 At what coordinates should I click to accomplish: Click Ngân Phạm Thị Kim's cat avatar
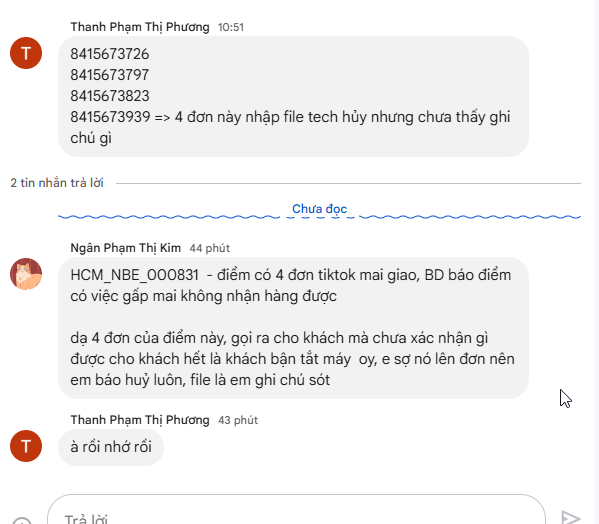point(26,274)
